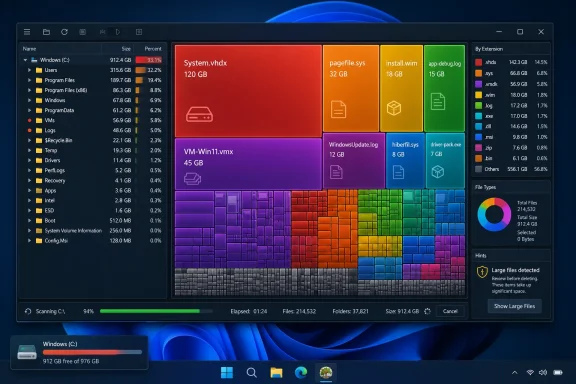Select the WindowsUpdate.log treemap tile
The height and width of the screenshot is (384, 576).
(x=354, y=161)
